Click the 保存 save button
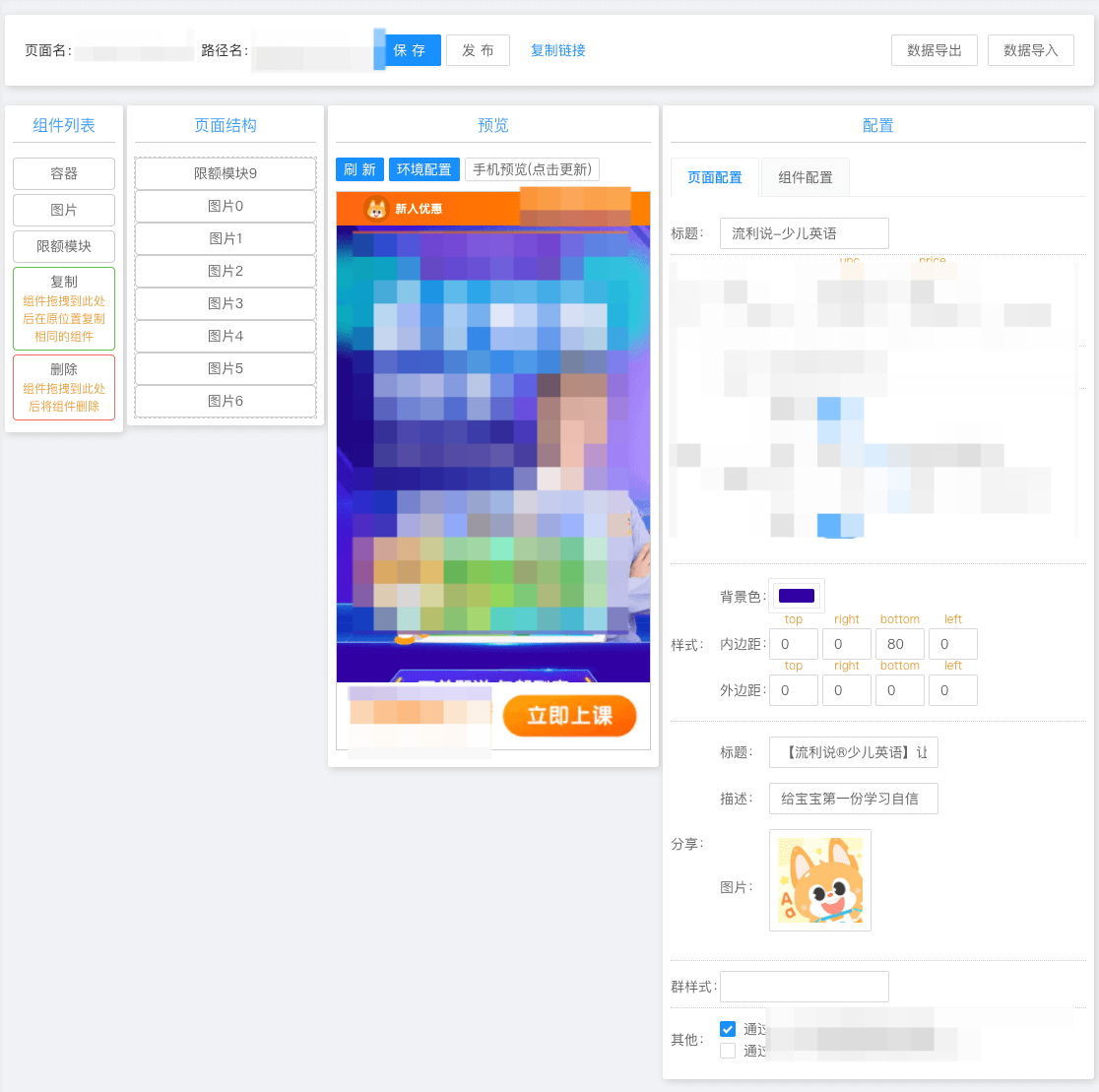 point(413,50)
